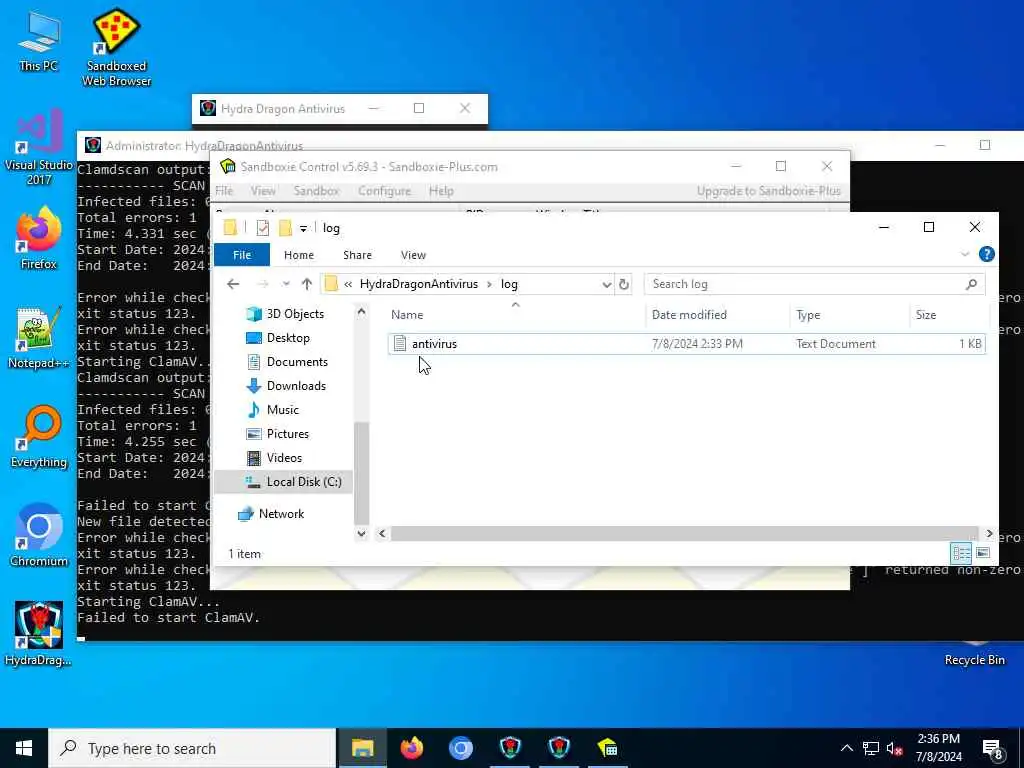Open Chromium desktop shortcut
Image resolution: width=1024 pixels, height=768 pixels.
tap(39, 536)
